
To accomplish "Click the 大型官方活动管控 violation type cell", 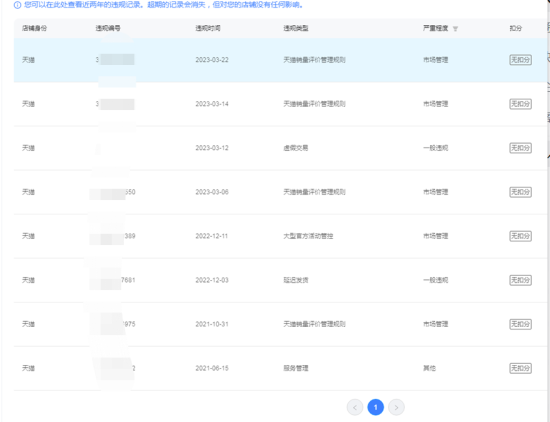I will 308,236.
